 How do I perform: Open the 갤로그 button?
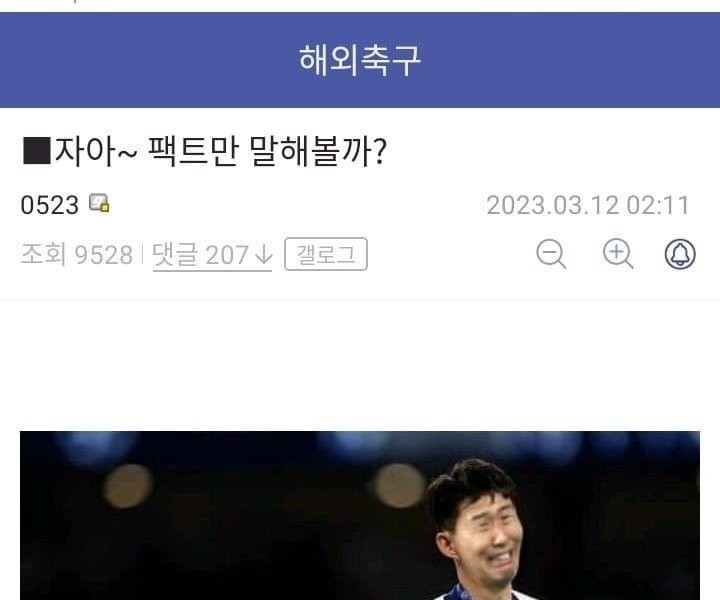(x=326, y=254)
